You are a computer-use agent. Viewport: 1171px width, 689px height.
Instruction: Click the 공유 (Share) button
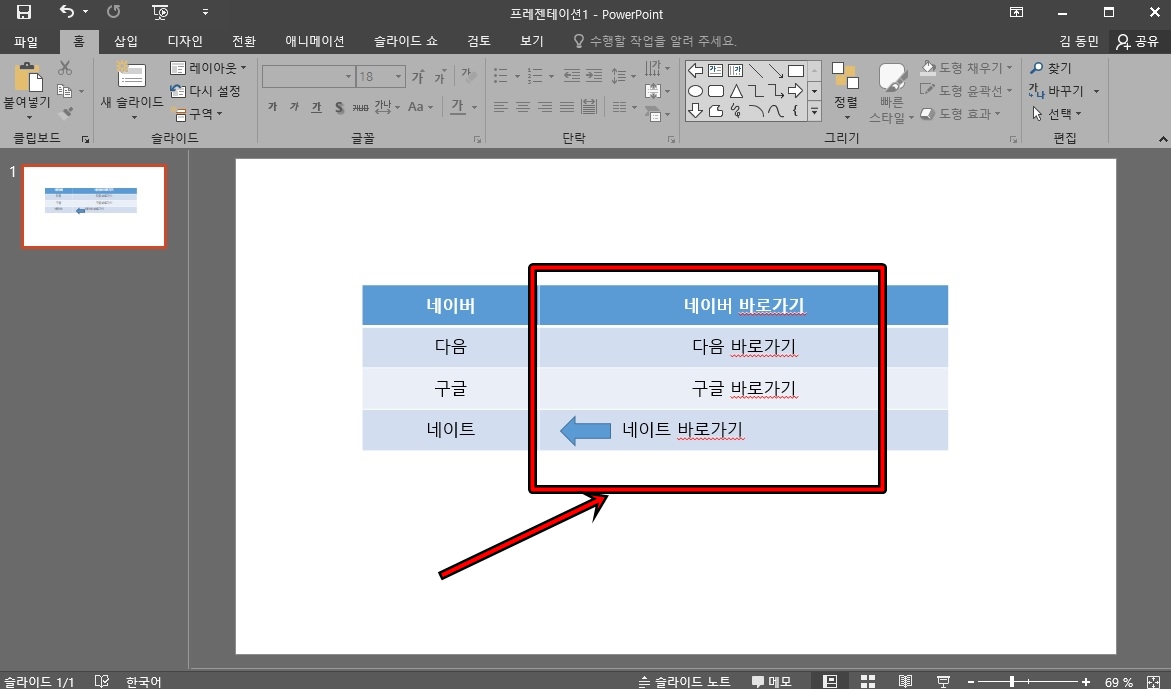pos(1137,41)
